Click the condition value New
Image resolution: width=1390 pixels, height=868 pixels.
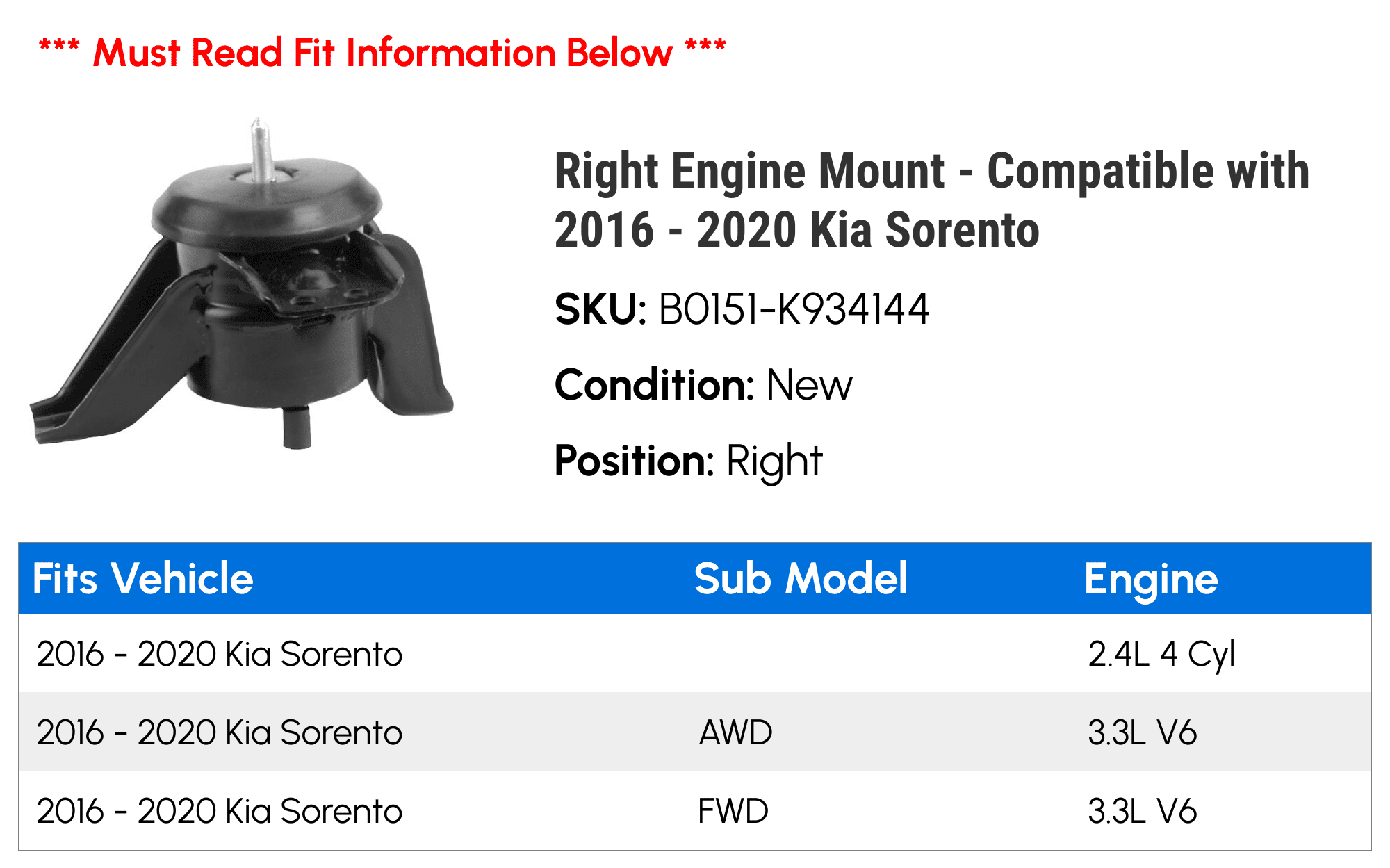point(809,385)
